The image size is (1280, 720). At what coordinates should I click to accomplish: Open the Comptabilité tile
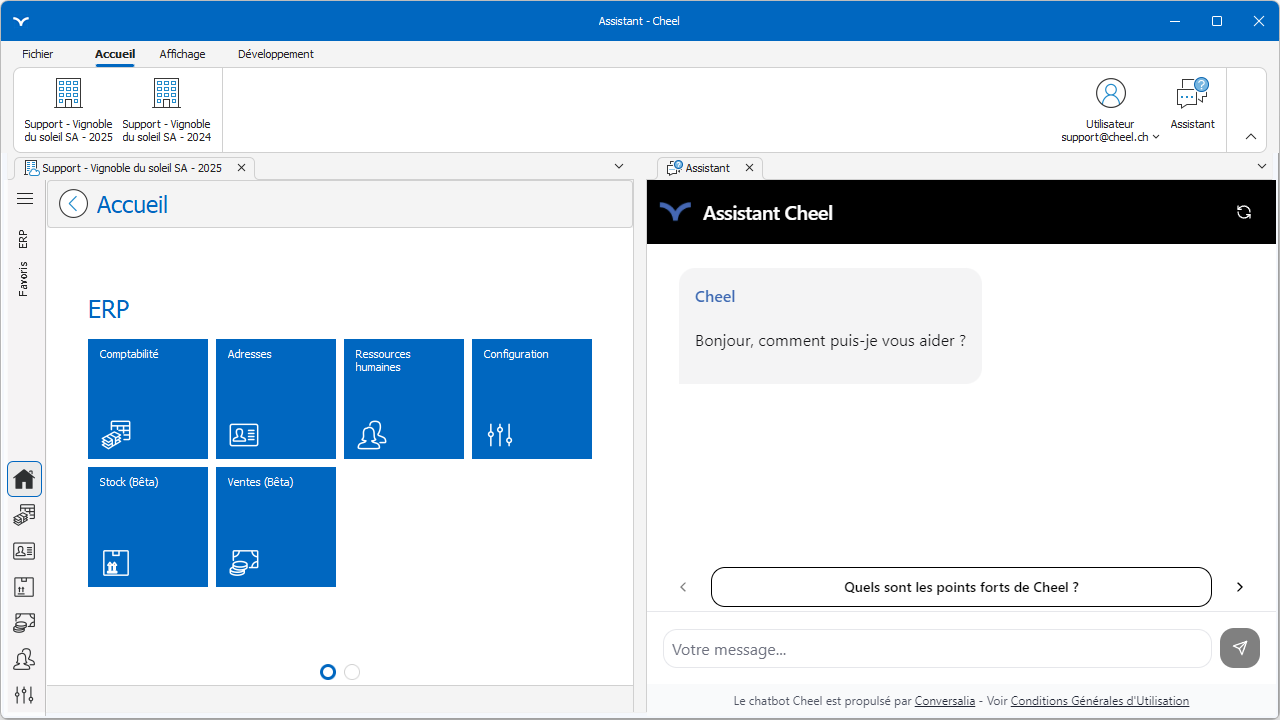pos(148,399)
